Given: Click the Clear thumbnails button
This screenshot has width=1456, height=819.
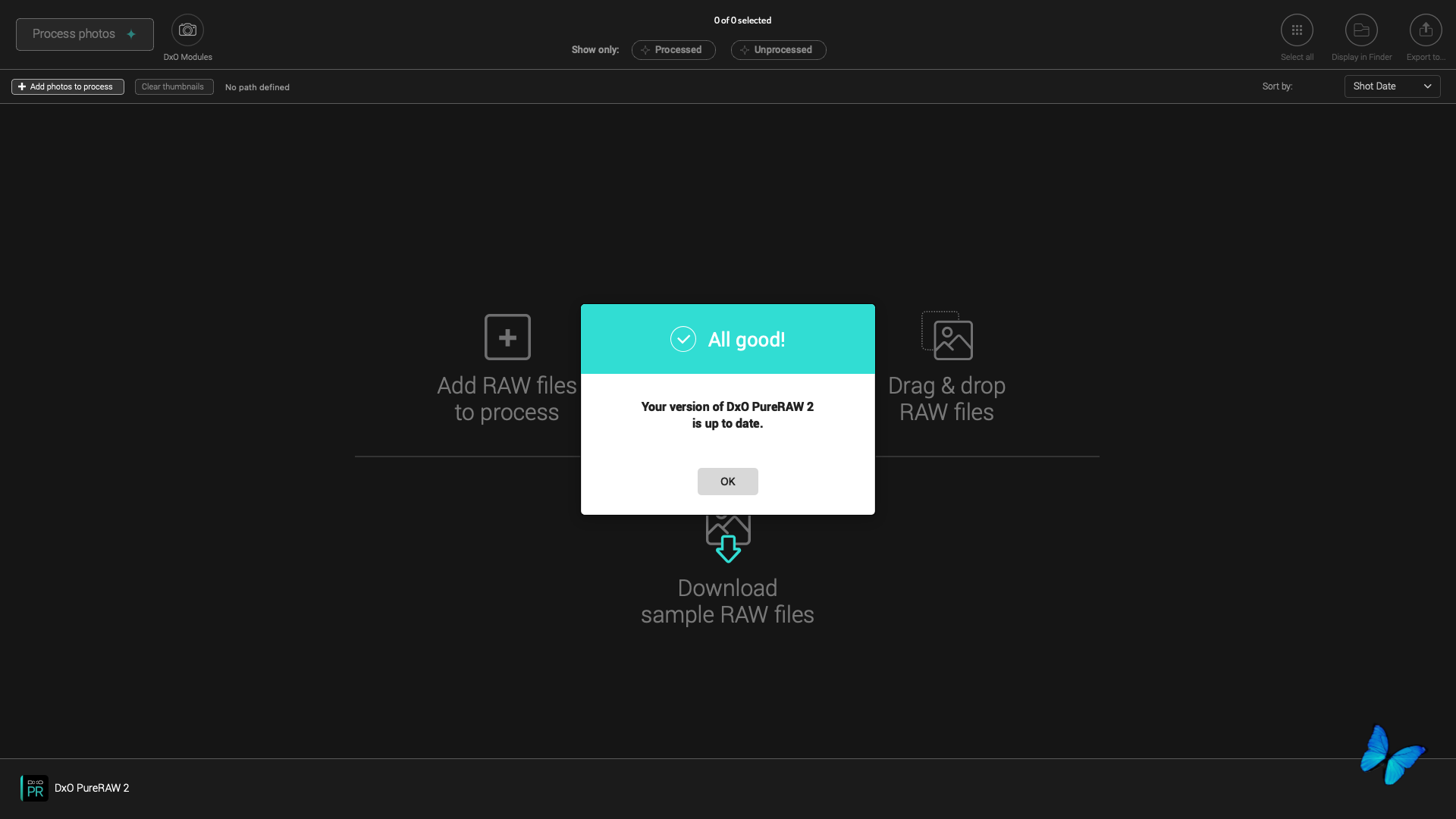Looking at the screenshot, I should tap(174, 87).
